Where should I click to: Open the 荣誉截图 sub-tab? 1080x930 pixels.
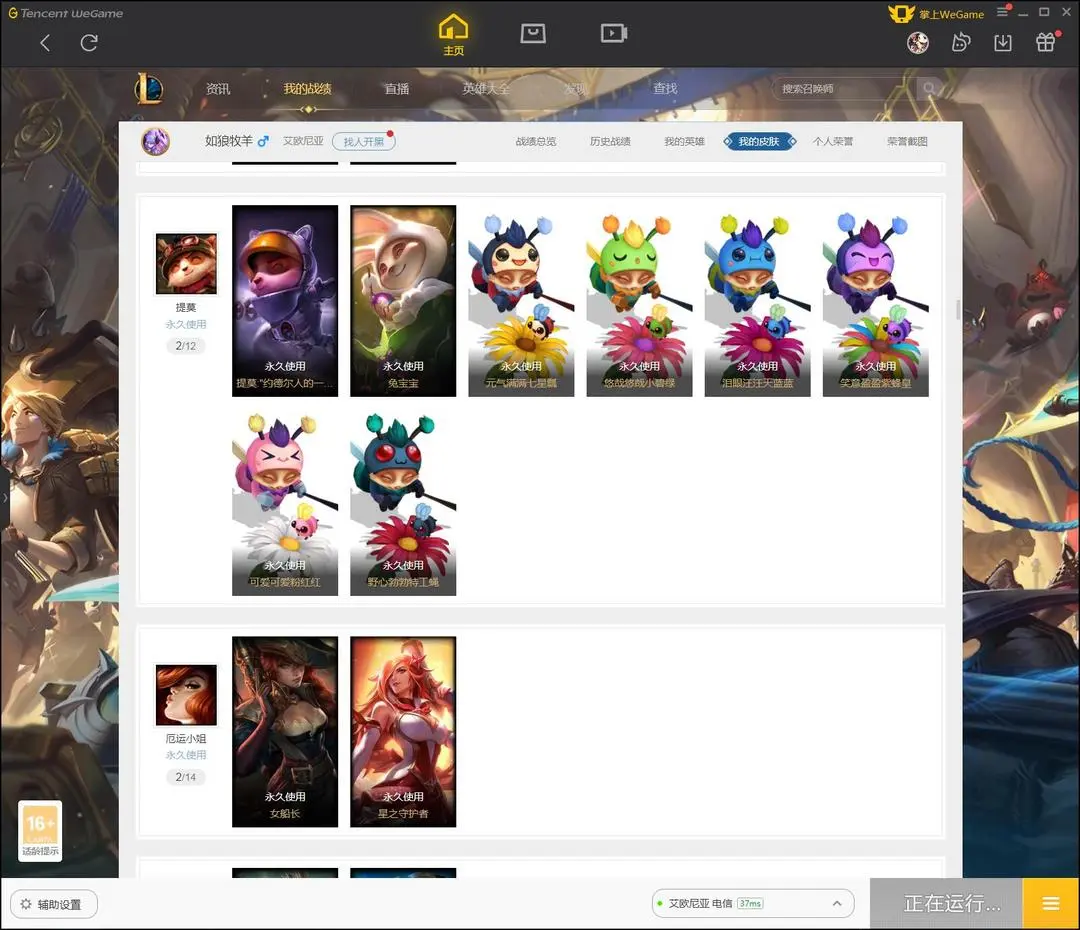pos(907,141)
